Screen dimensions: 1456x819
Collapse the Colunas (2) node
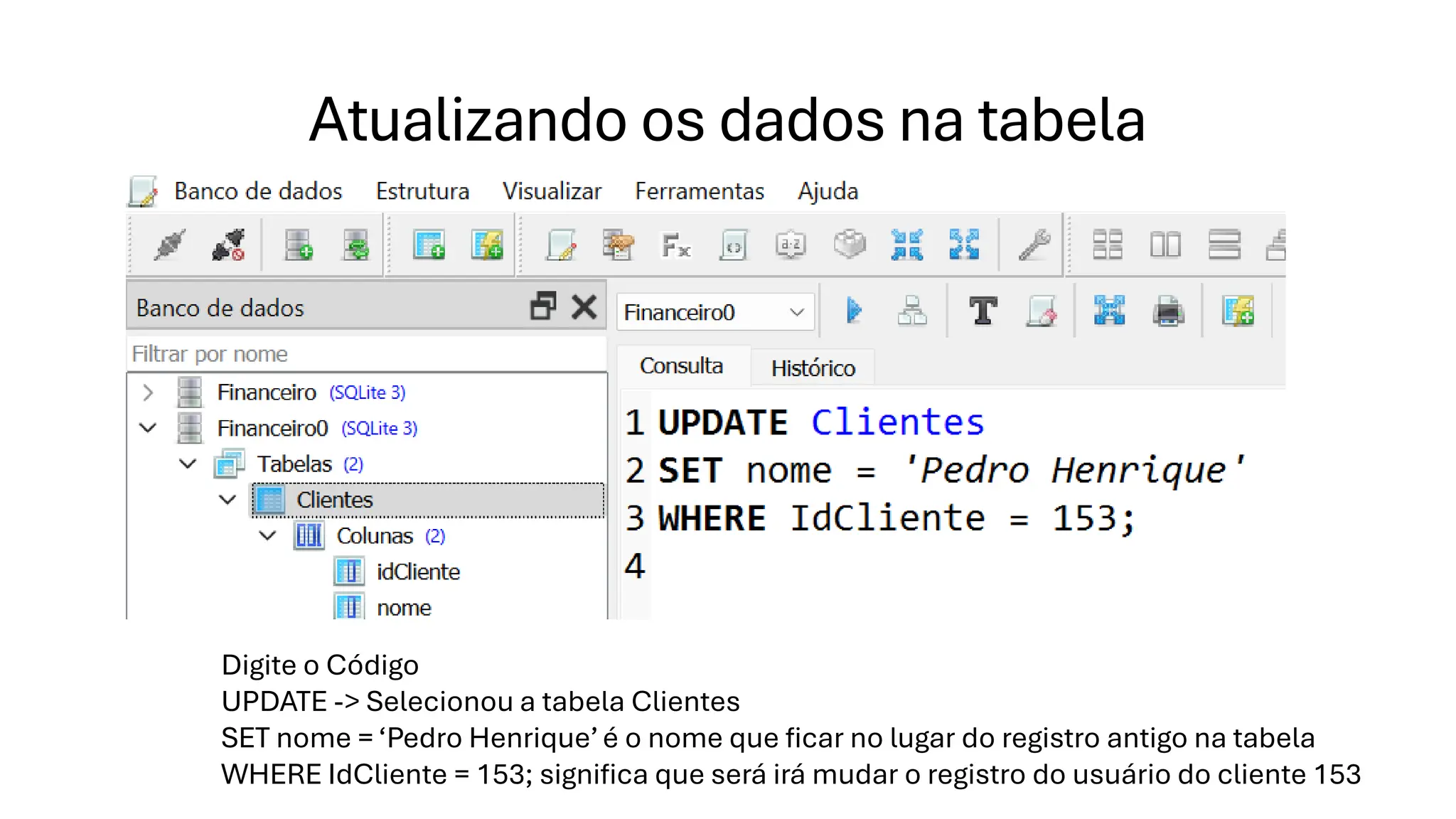267,536
